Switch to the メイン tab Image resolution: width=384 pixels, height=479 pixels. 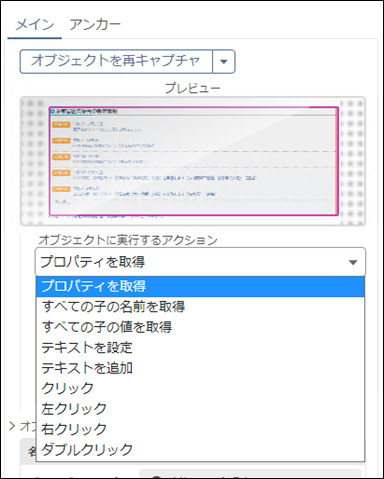[35, 25]
